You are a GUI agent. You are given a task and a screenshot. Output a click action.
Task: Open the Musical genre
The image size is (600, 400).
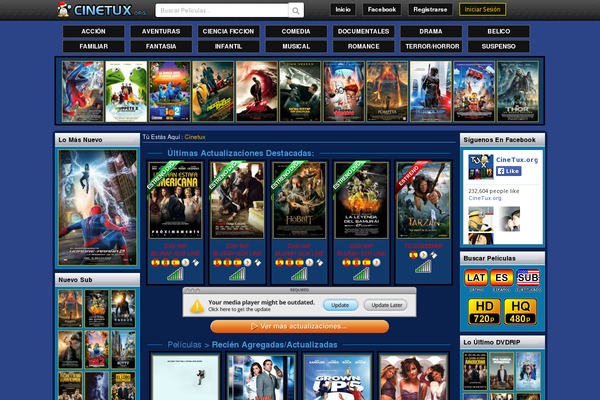click(296, 46)
